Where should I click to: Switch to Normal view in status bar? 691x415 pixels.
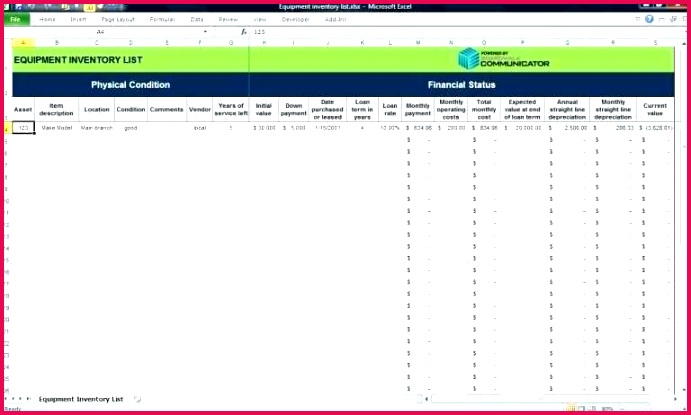pos(571,408)
